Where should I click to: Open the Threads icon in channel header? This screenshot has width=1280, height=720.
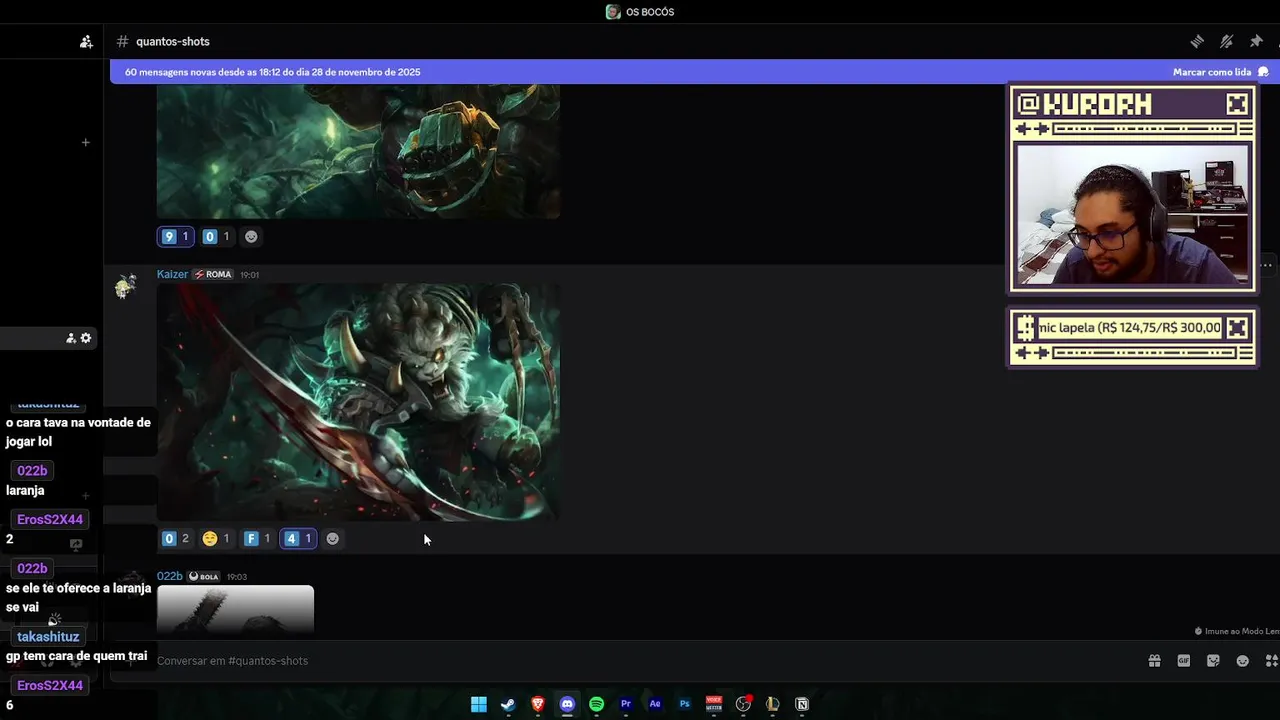pyautogui.click(x=1197, y=41)
